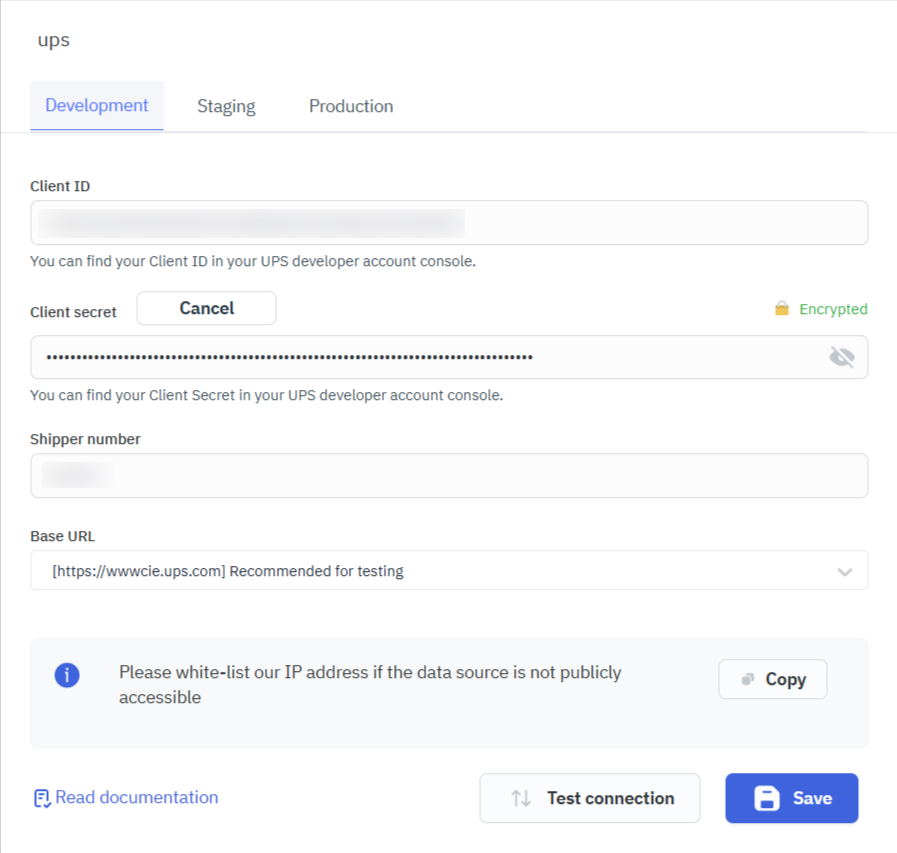Copy the IP address

(773, 679)
